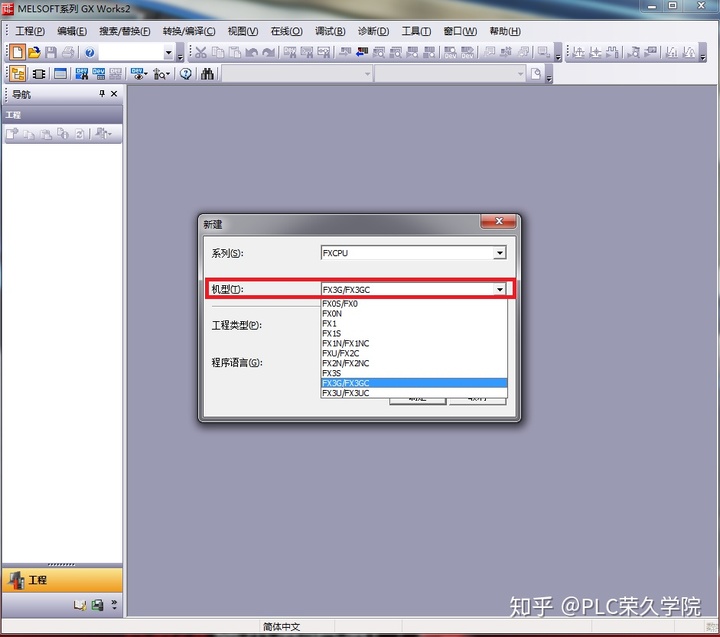Viewport: 720px width, 637px height.
Task: Click the Undo arrow icon
Action: [x=251, y=52]
